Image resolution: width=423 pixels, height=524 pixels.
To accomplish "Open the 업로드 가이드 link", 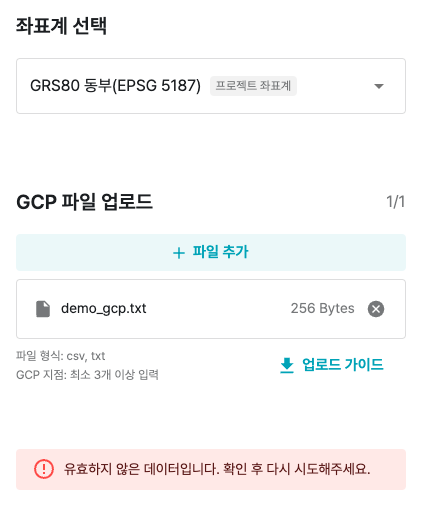I will (x=332, y=365).
